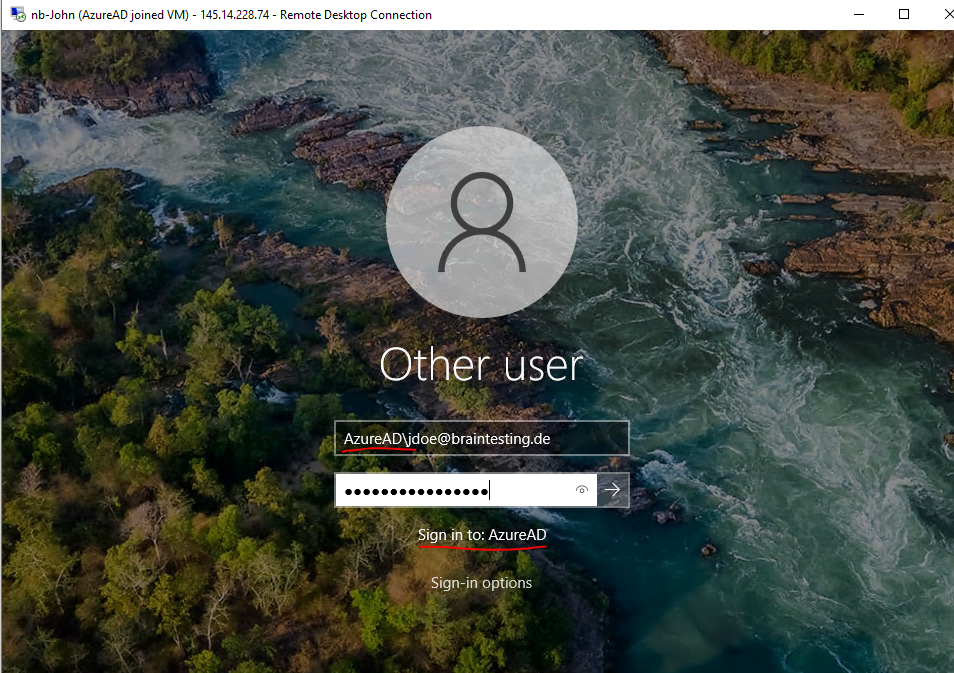Viewport: 954px width, 673px height.
Task: Close the nb-John remote desktop session window
Action: click(947, 14)
